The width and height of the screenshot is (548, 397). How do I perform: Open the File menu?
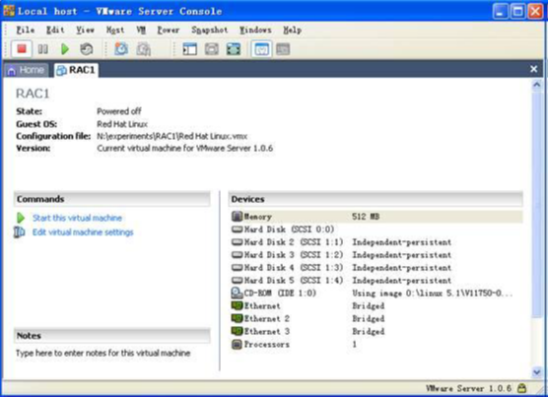[x=25, y=30]
